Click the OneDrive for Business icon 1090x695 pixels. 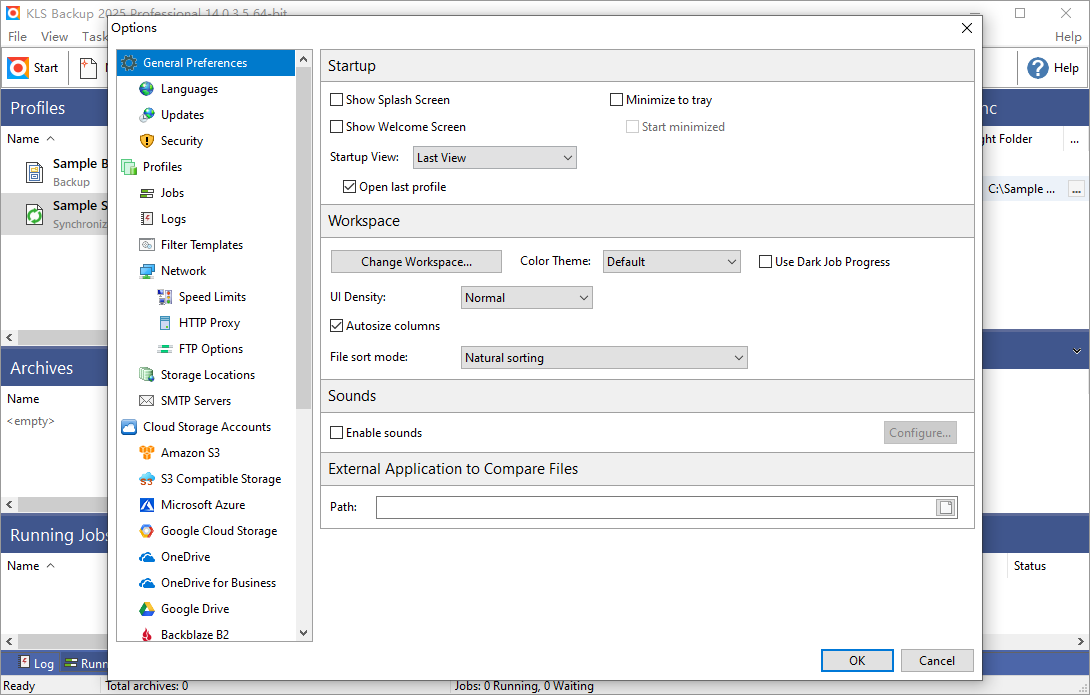[x=147, y=583]
